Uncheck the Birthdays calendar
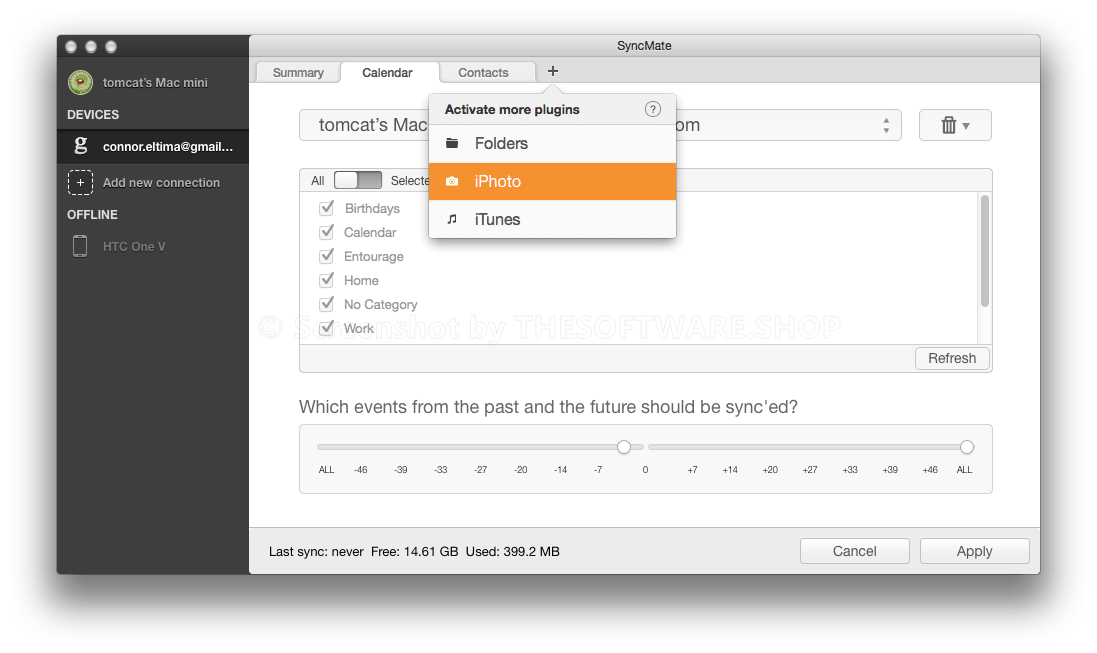 click(x=327, y=208)
